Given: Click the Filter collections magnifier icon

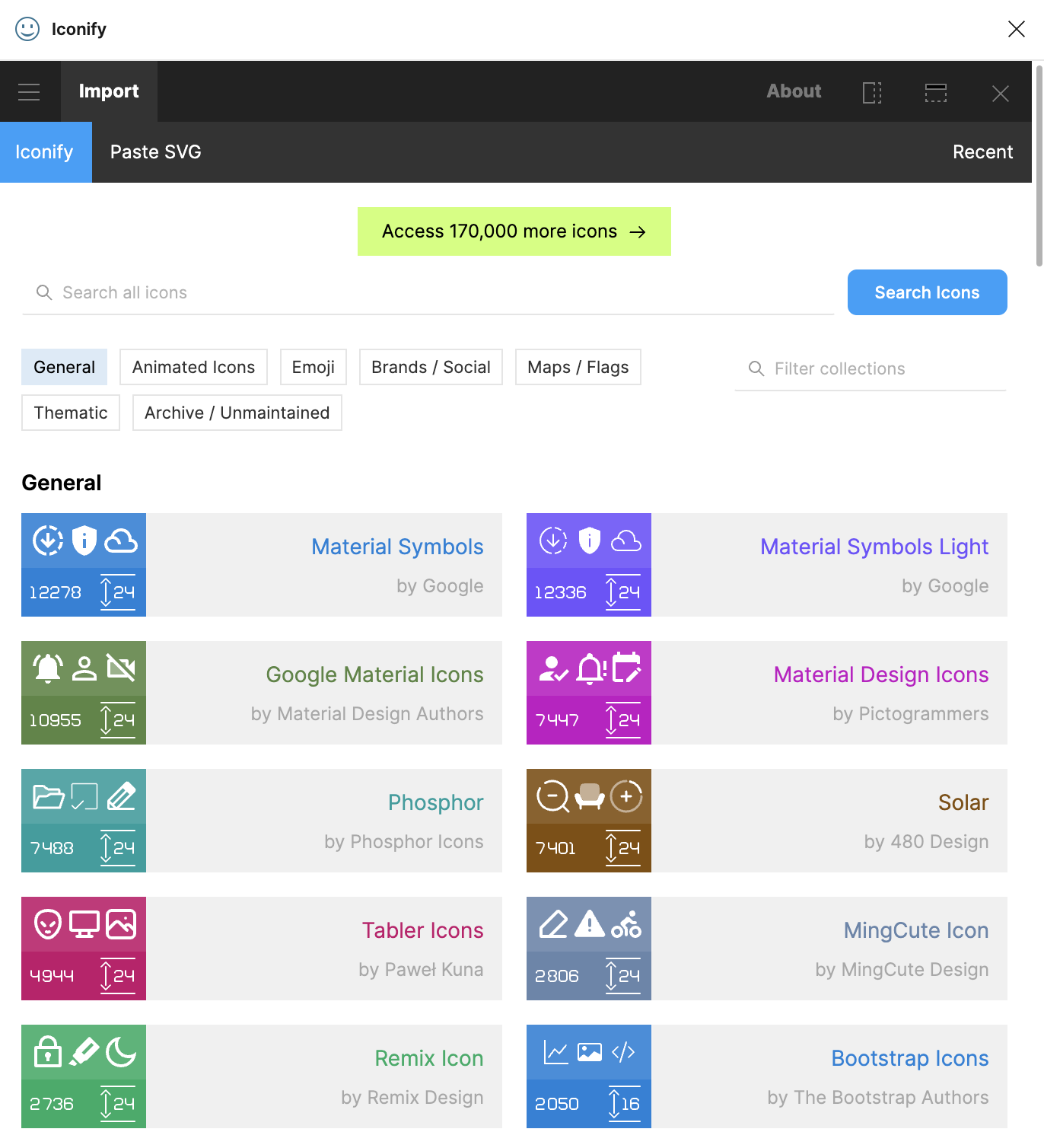Looking at the screenshot, I should click(x=756, y=368).
